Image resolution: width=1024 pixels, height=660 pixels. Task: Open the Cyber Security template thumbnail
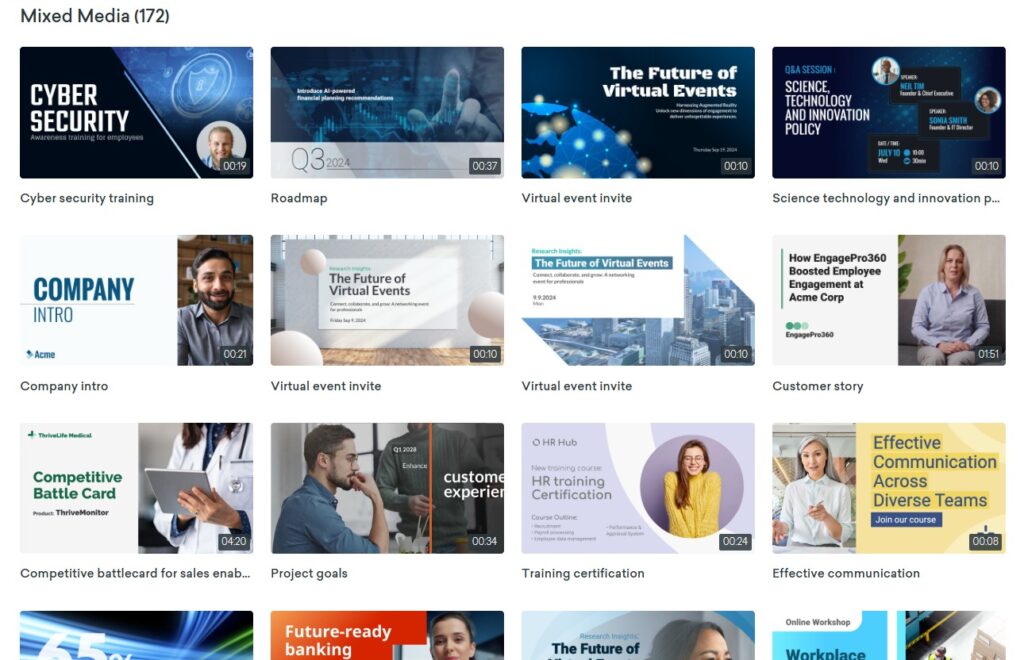(136, 112)
